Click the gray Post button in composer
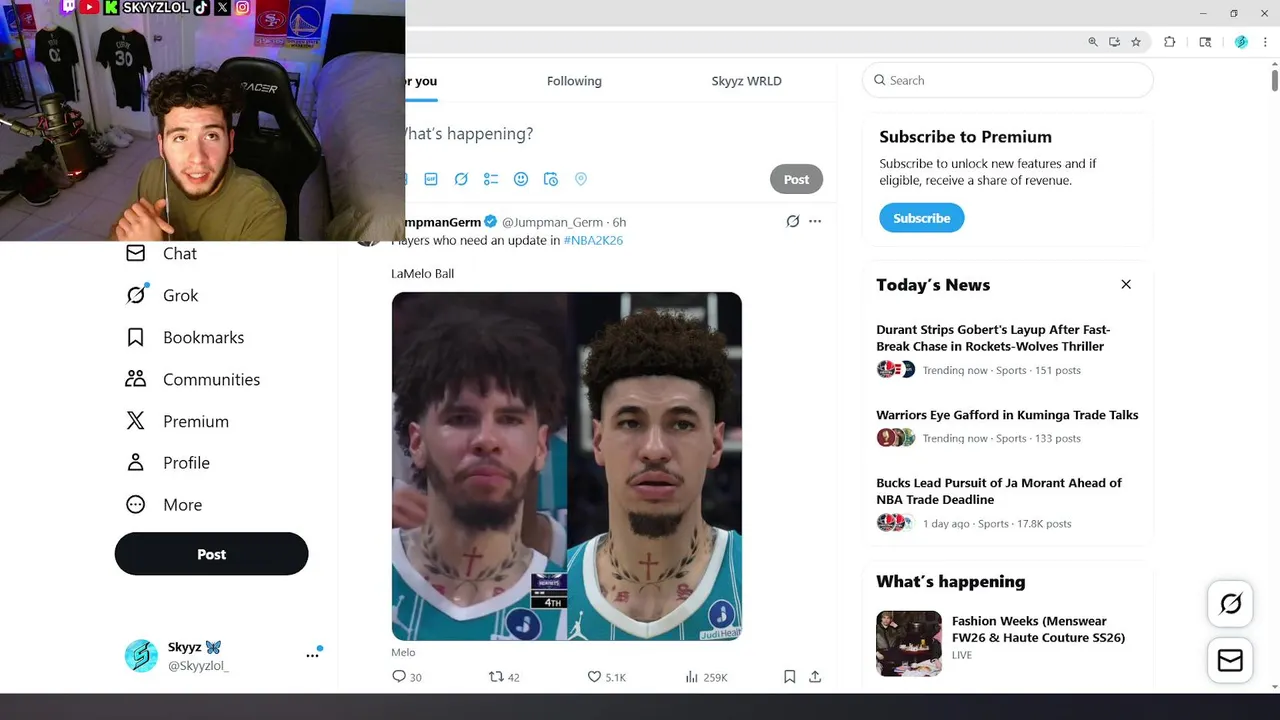Image resolution: width=1280 pixels, height=720 pixels. [796, 179]
